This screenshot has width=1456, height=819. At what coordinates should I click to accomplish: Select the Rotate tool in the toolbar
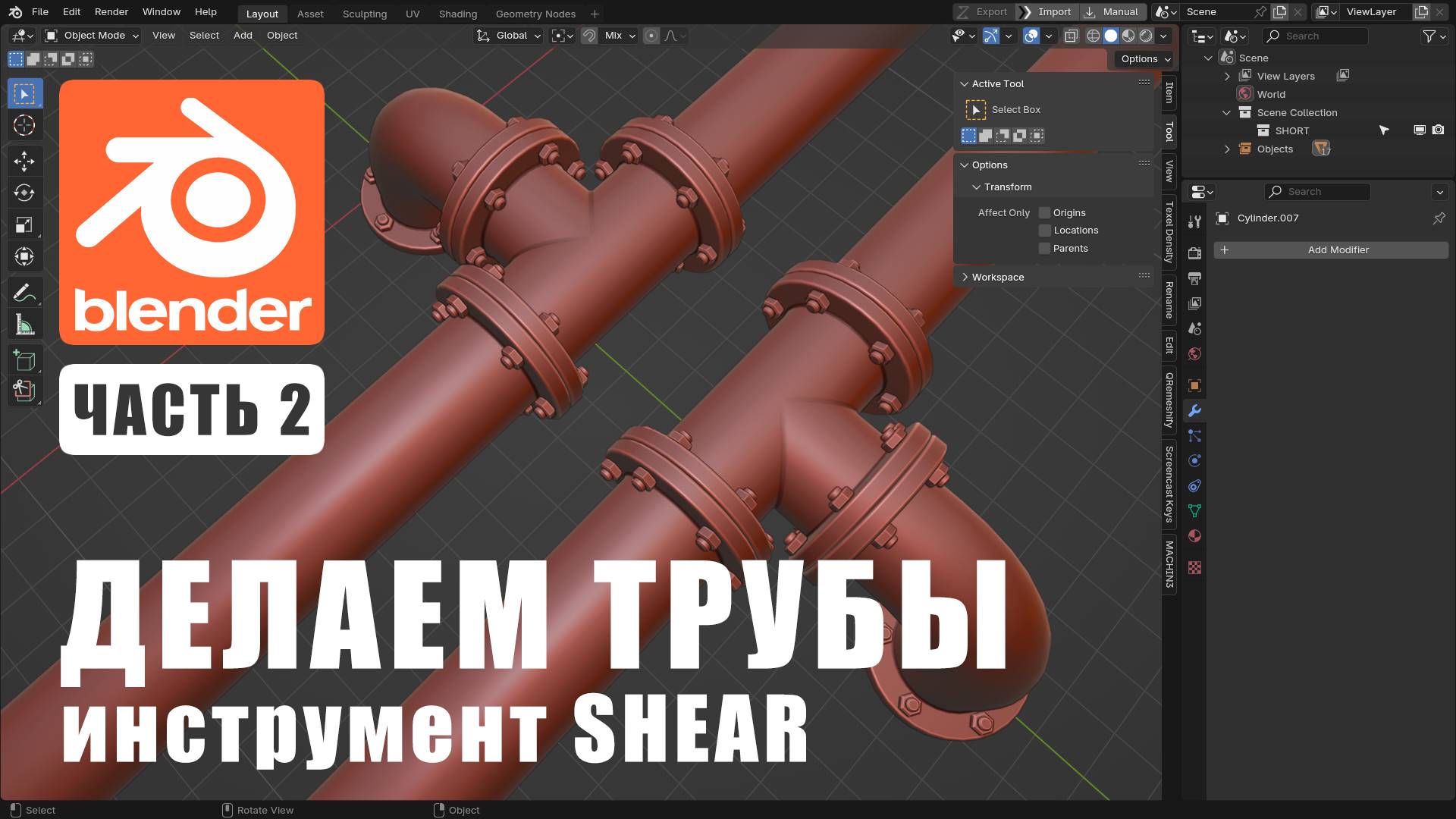[x=24, y=193]
